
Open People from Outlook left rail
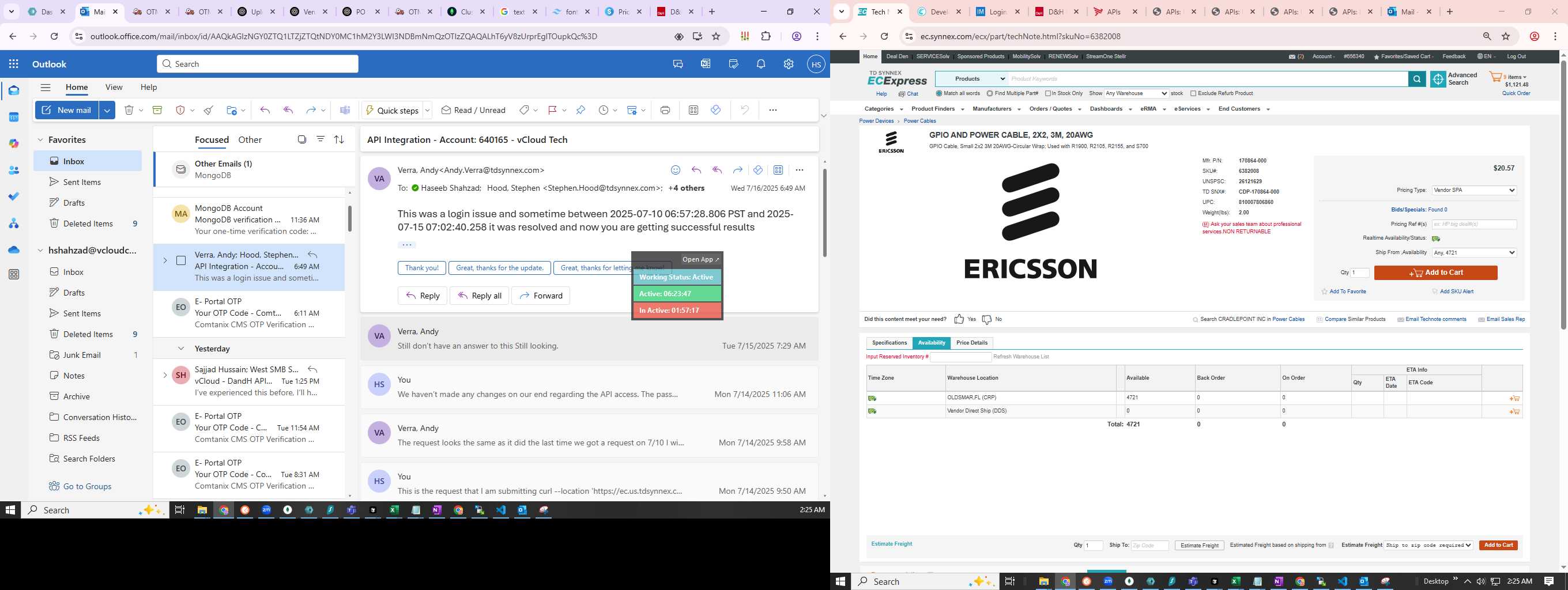pos(14,171)
